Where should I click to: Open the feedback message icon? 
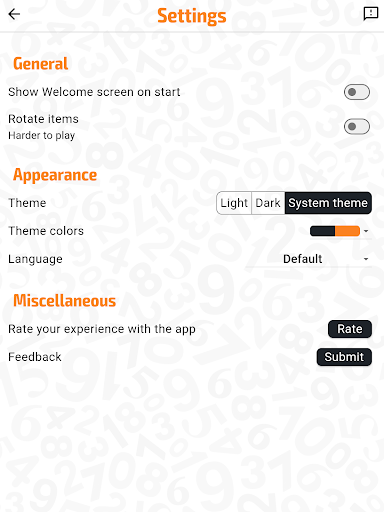click(370, 14)
